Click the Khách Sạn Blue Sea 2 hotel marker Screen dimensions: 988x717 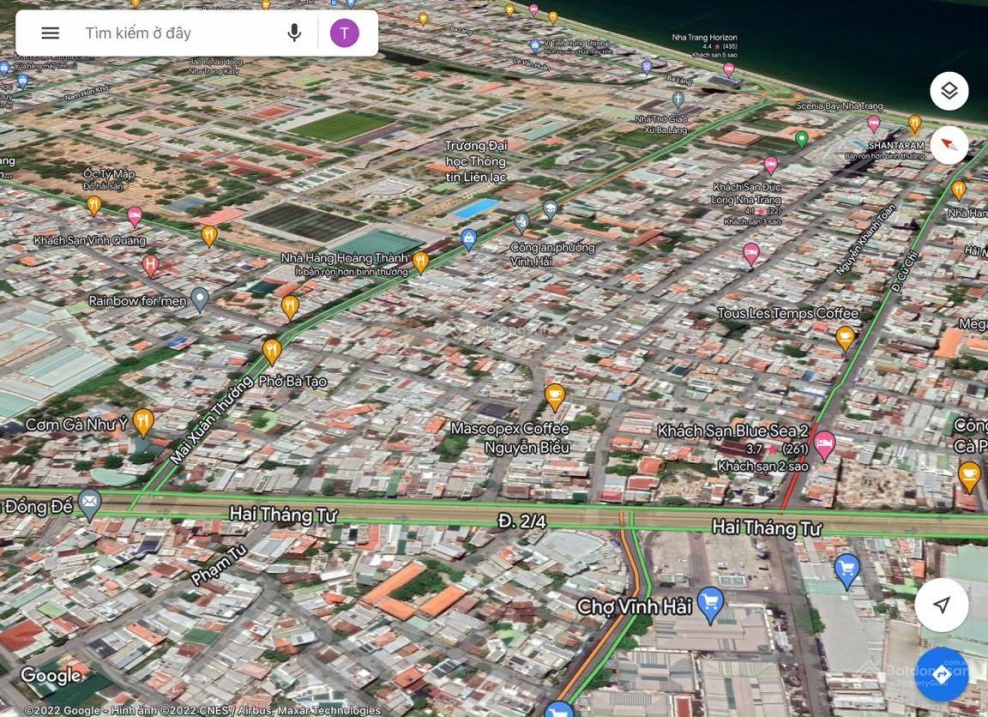824,443
